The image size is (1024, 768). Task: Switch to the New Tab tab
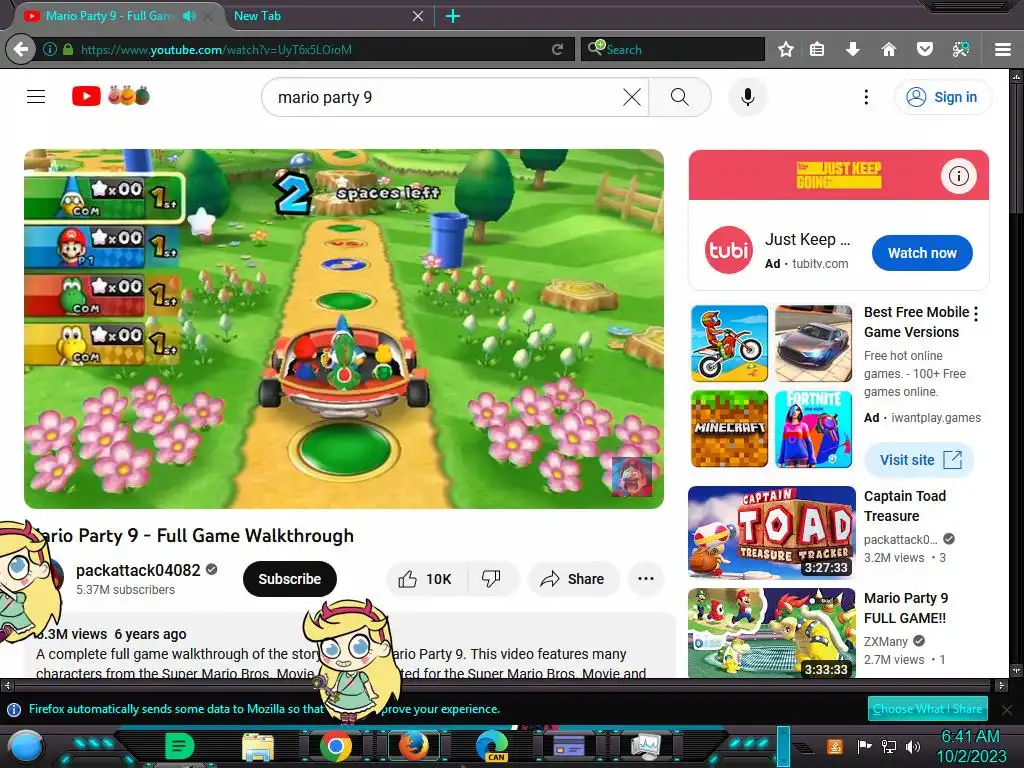(x=327, y=16)
